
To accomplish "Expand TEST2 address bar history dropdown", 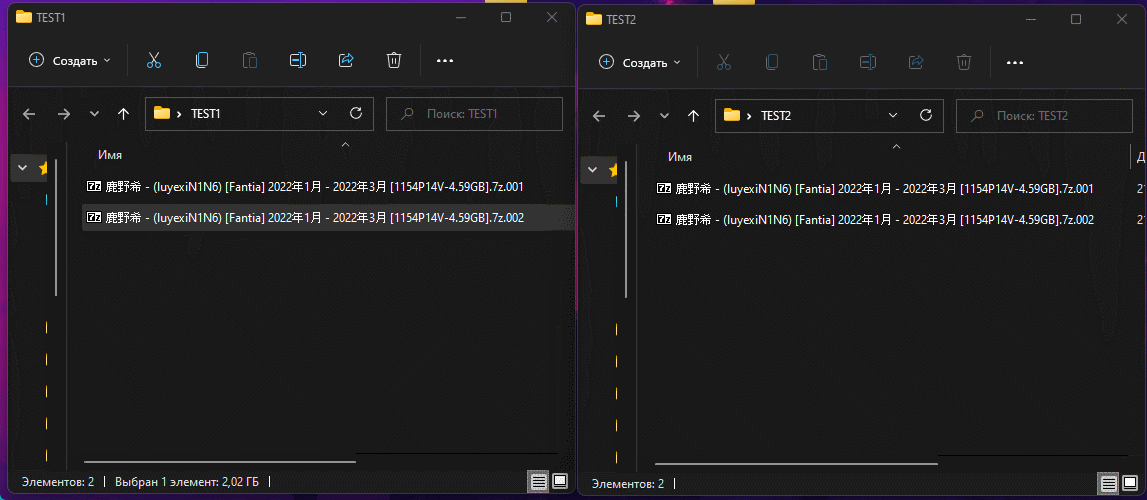I will pos(892,115).
